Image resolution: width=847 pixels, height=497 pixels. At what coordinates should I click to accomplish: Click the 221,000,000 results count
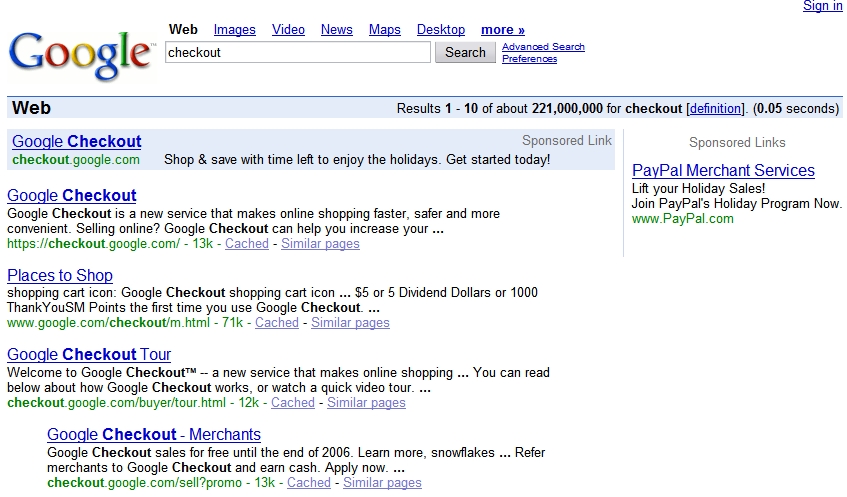pos(567,109)
